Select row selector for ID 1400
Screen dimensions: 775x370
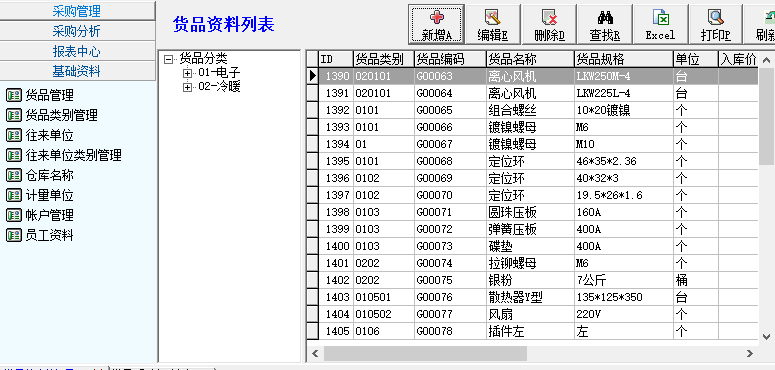[x=312, y=246]
